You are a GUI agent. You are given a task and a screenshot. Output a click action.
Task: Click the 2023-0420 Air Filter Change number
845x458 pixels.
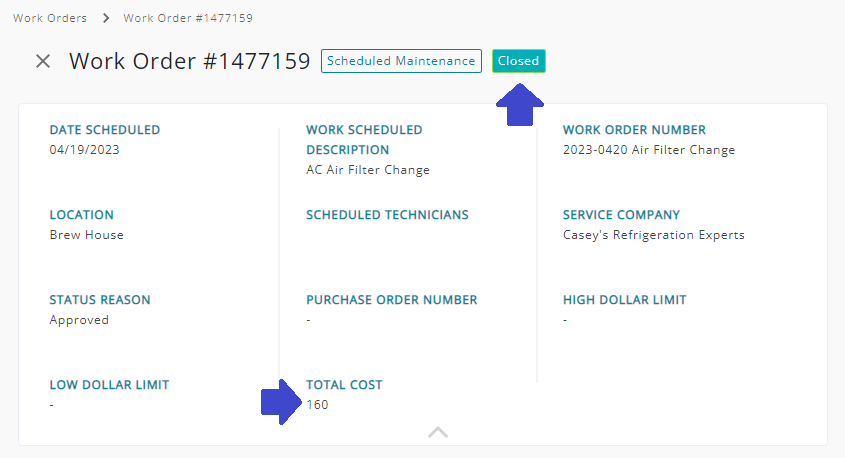click(x=649, y=150)
